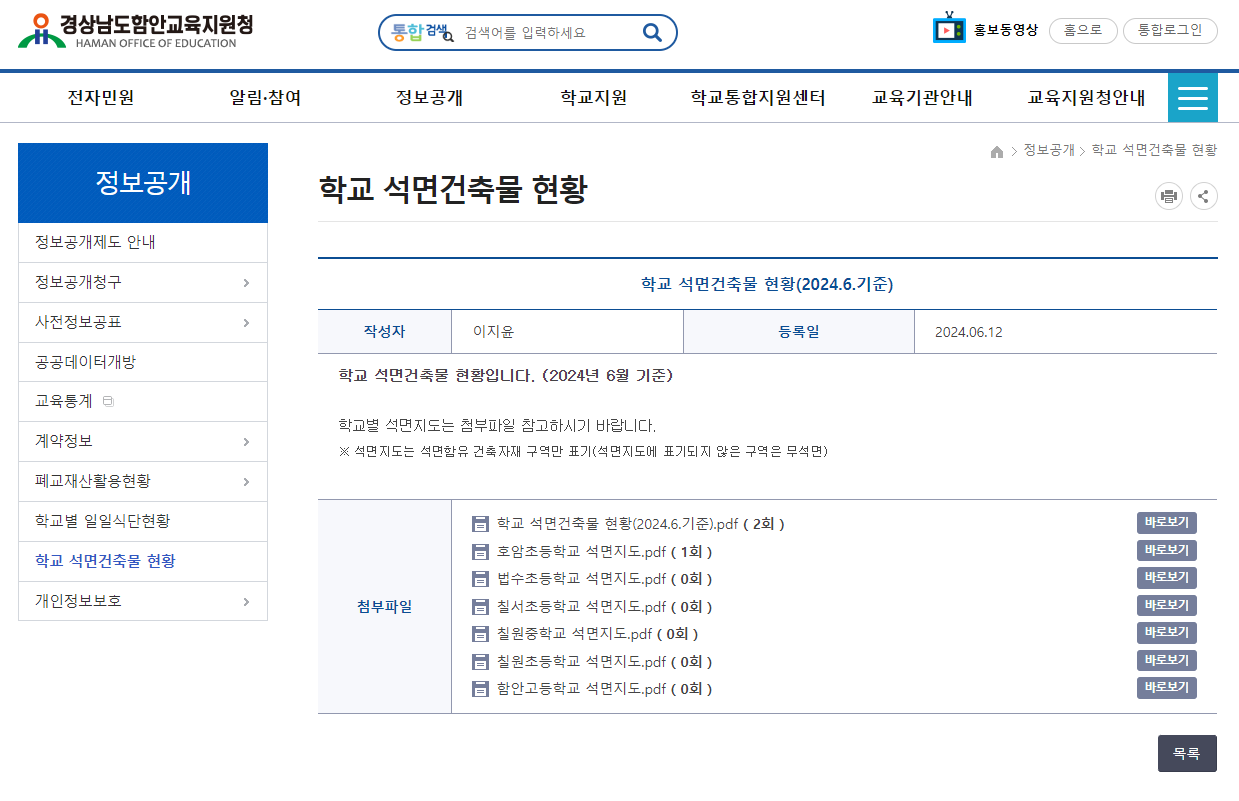Open the 정보공개 main menu
The width and height of the screenshot is (1239, 801).
point(429,98)
